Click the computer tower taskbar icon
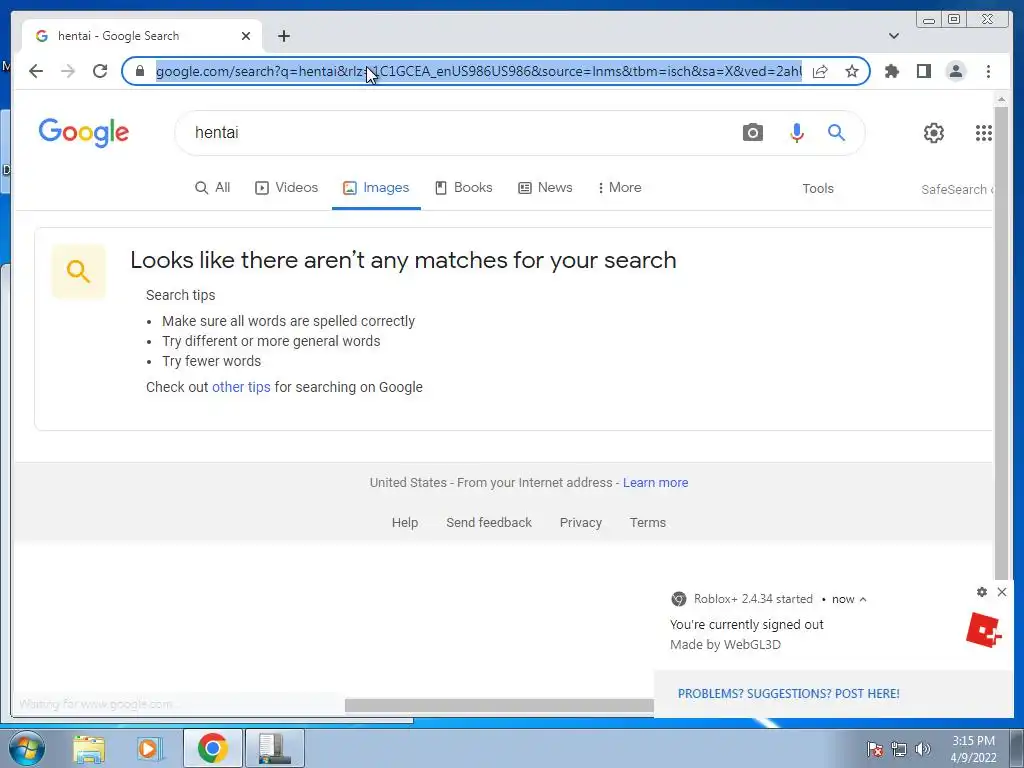Image resolution: width=1024 pixels, height=768 pixels. [x=274, y=748]
